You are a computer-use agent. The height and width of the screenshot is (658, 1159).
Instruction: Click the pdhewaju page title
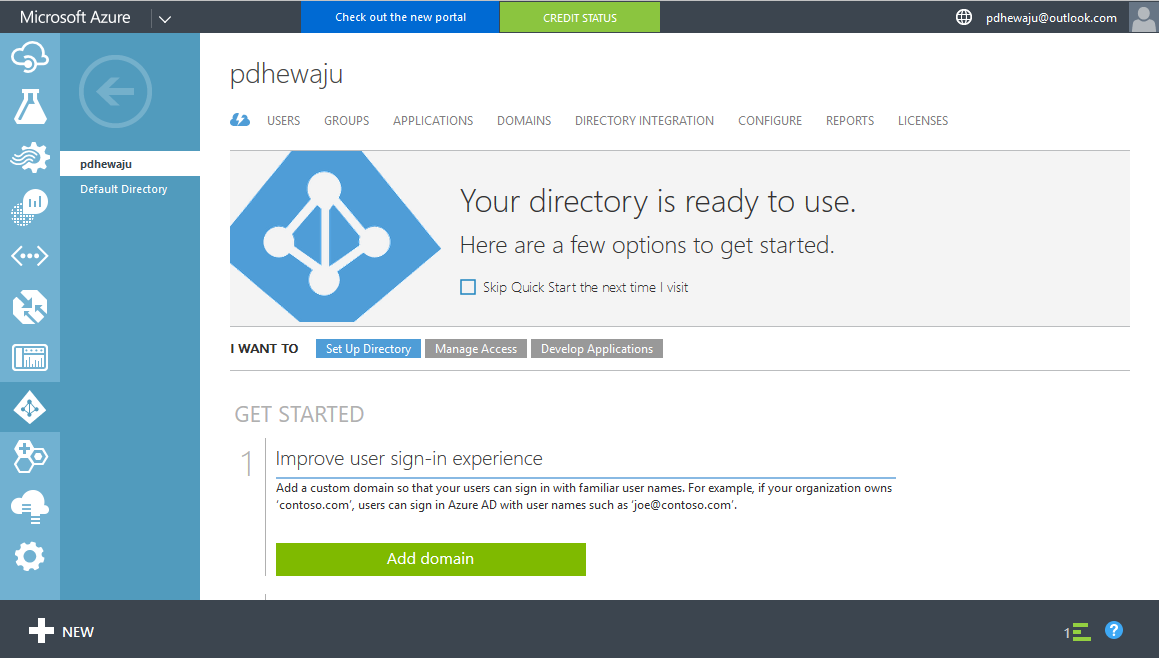click(x=286, y=75)
